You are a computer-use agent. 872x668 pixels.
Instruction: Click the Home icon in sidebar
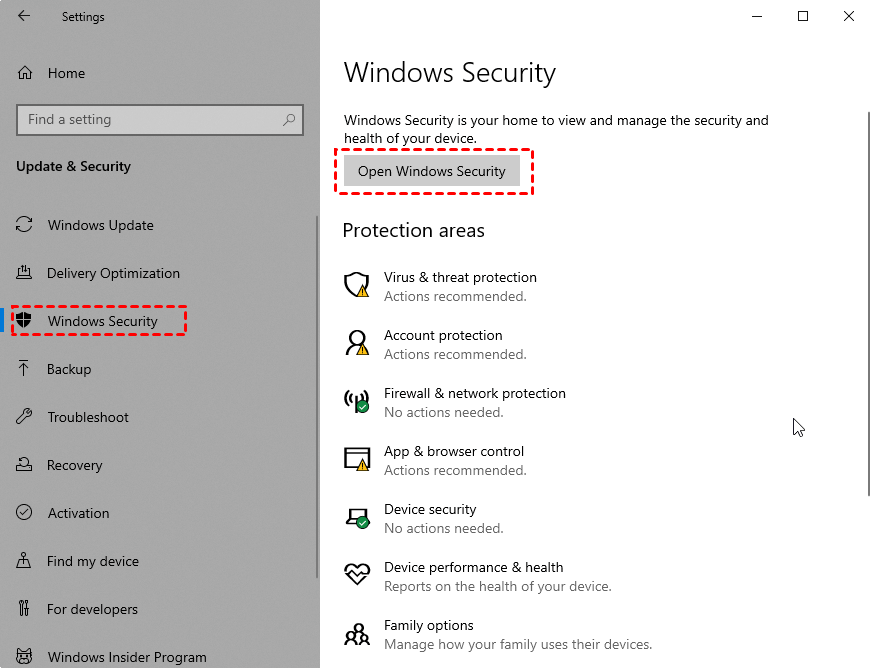coord(26,73)
